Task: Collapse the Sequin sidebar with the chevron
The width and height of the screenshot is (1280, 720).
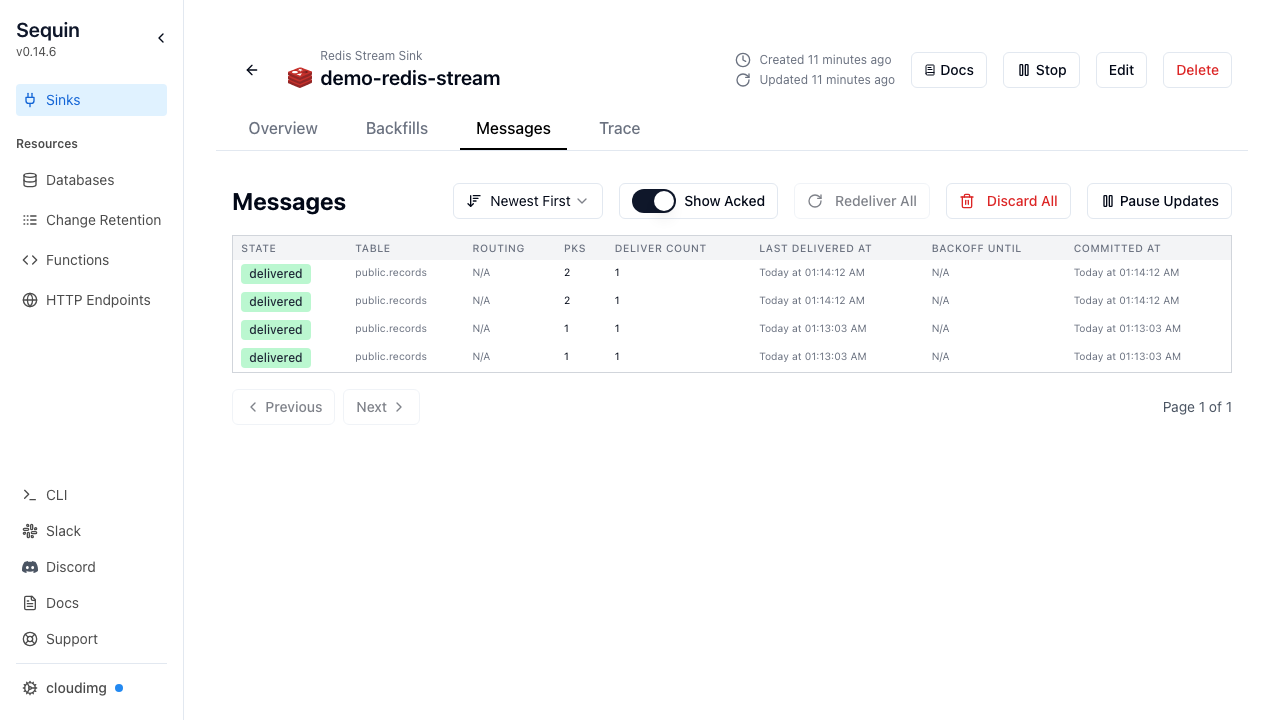Action: 161,38
